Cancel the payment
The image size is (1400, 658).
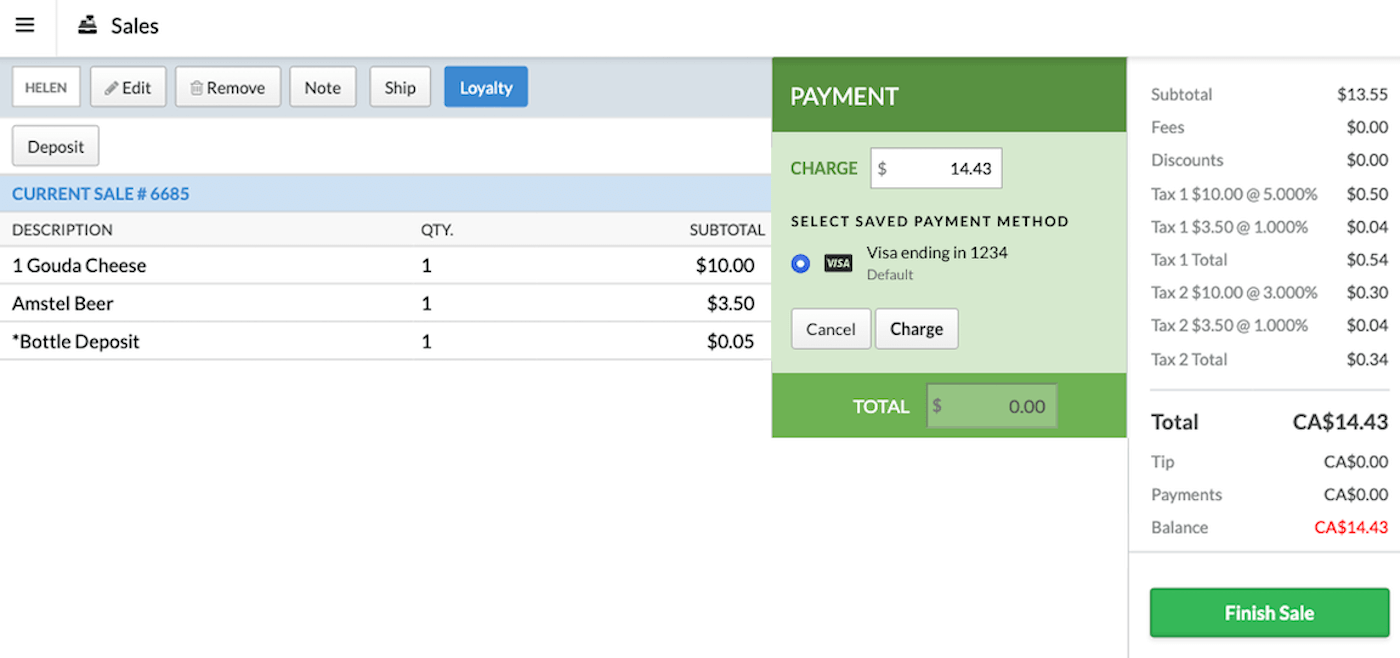[x=831, y=329]
